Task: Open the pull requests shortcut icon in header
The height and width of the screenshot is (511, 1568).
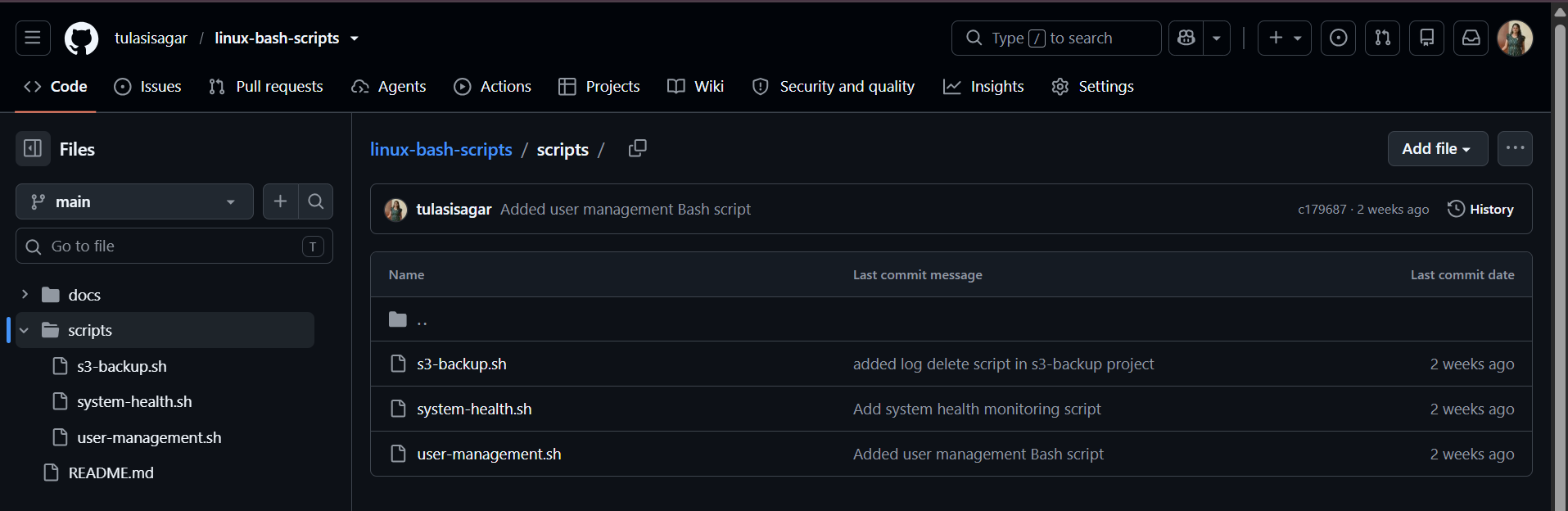Action: [x=1382, y=38]
